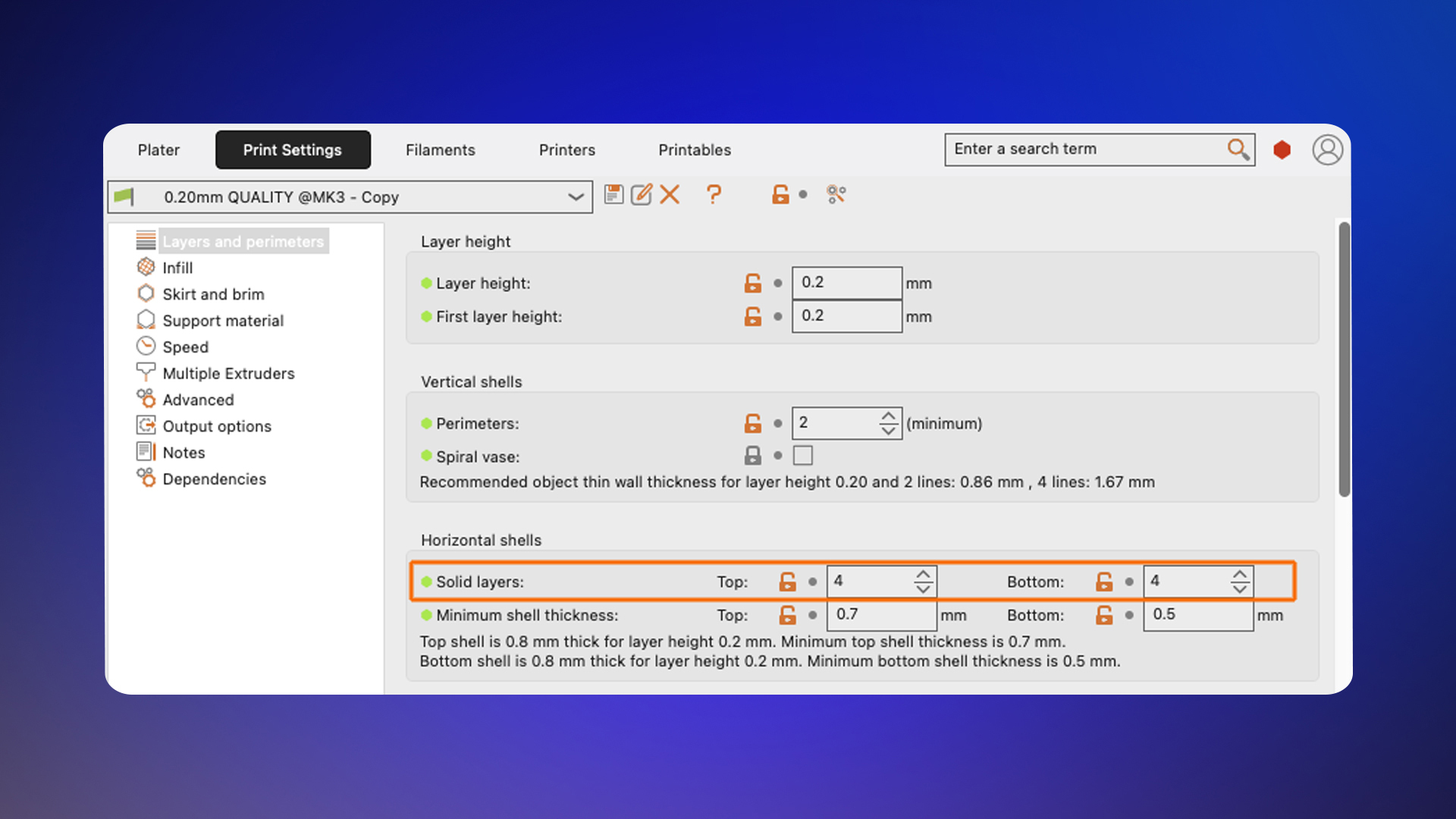Open Support material settings page

tap(223, 321)
